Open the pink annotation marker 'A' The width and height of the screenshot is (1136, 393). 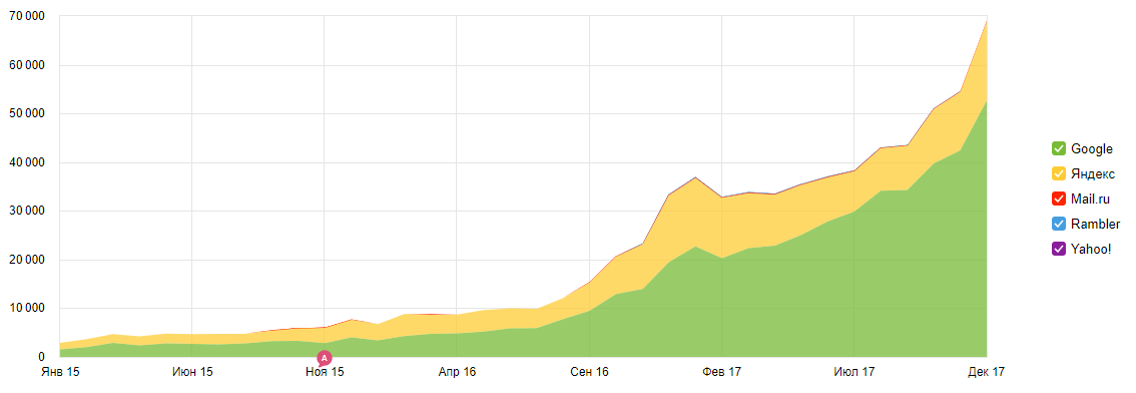click(x=325, y=357)
